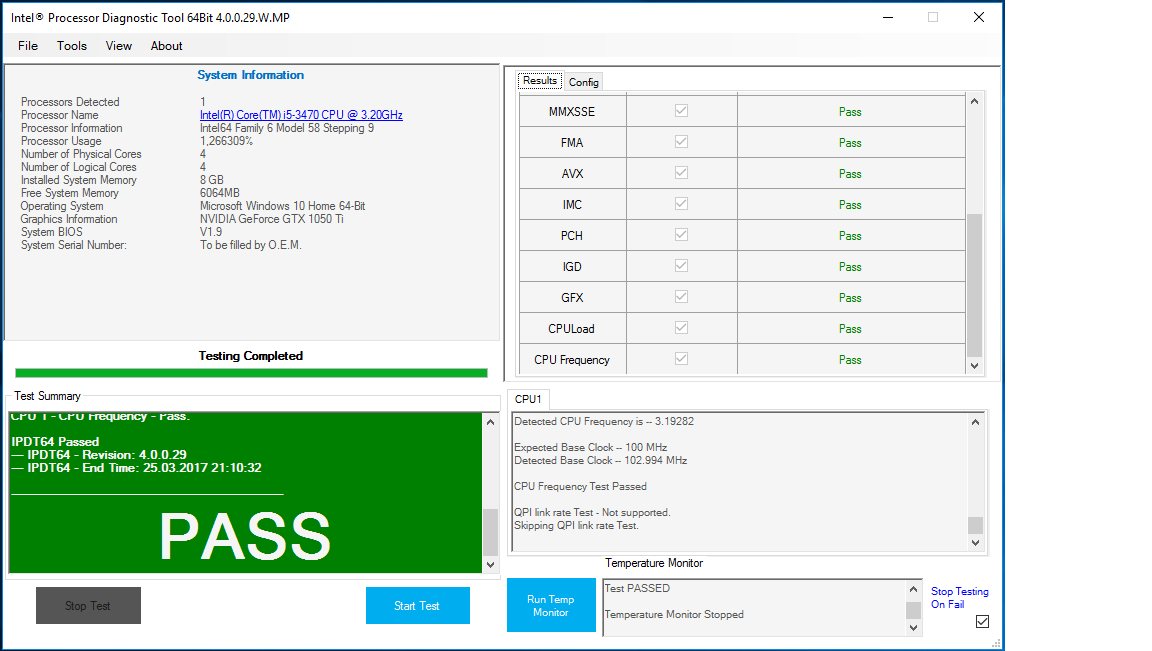Toggle the MMXSSE test checkbox
1152x651 pixels.
(681, 111)
